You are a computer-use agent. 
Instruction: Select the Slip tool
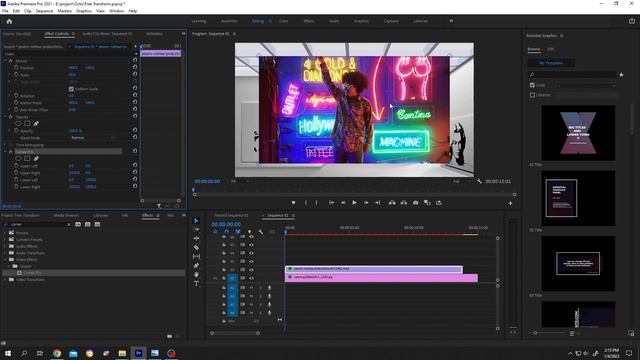pyautogui.click(x=196, y=256)
